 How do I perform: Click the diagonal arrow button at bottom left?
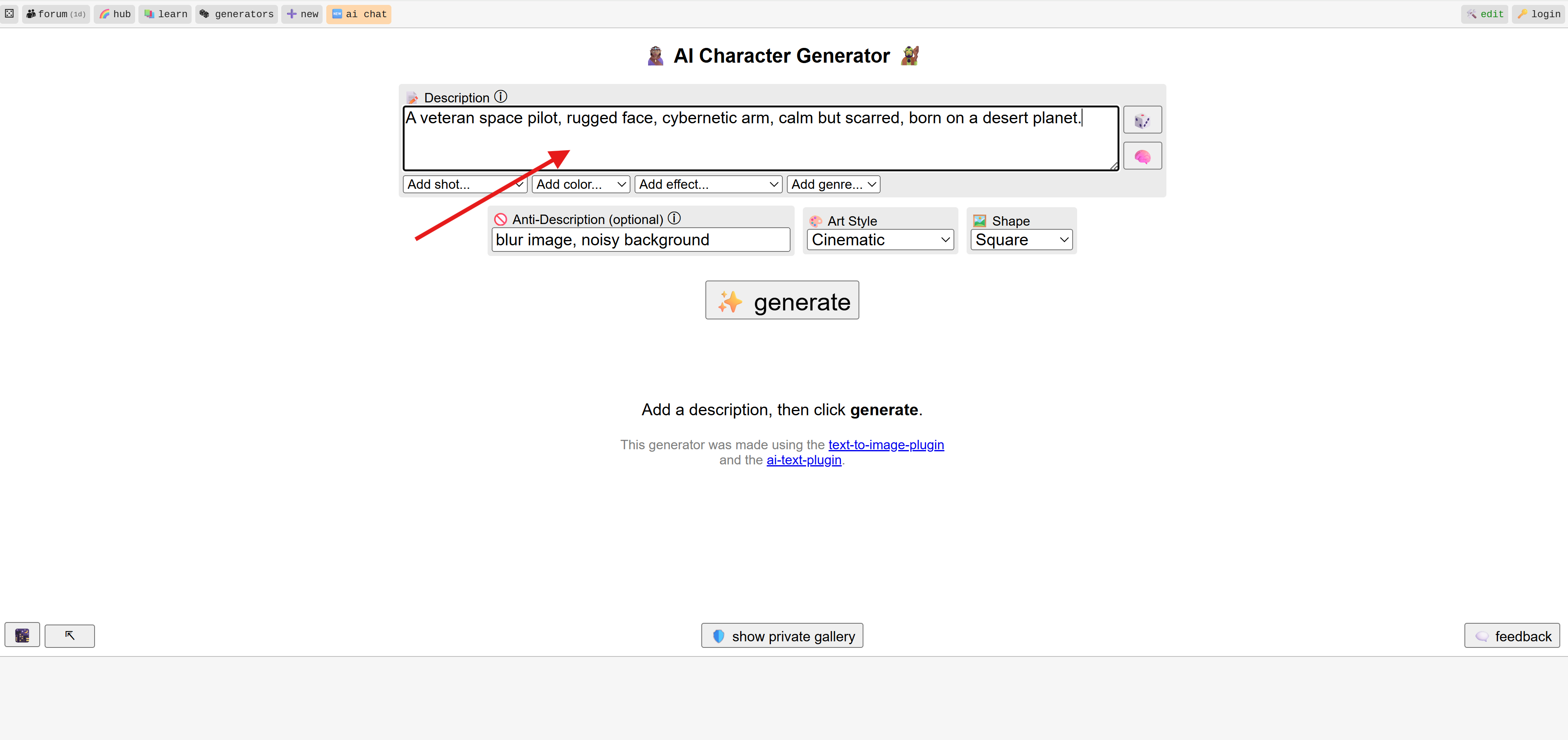tap(69, 635)
